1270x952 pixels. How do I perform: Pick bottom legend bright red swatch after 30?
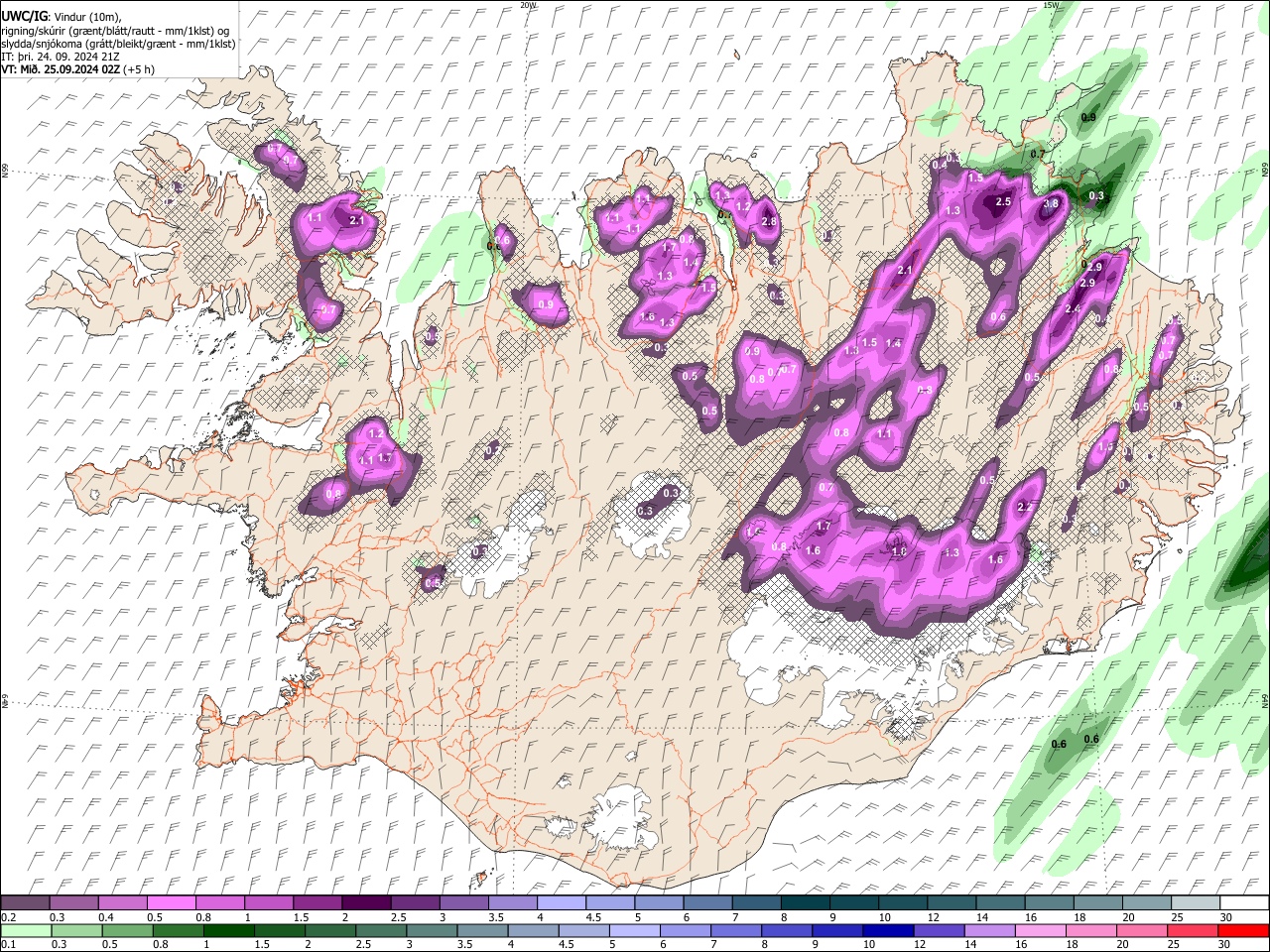tap(1242, 930)
